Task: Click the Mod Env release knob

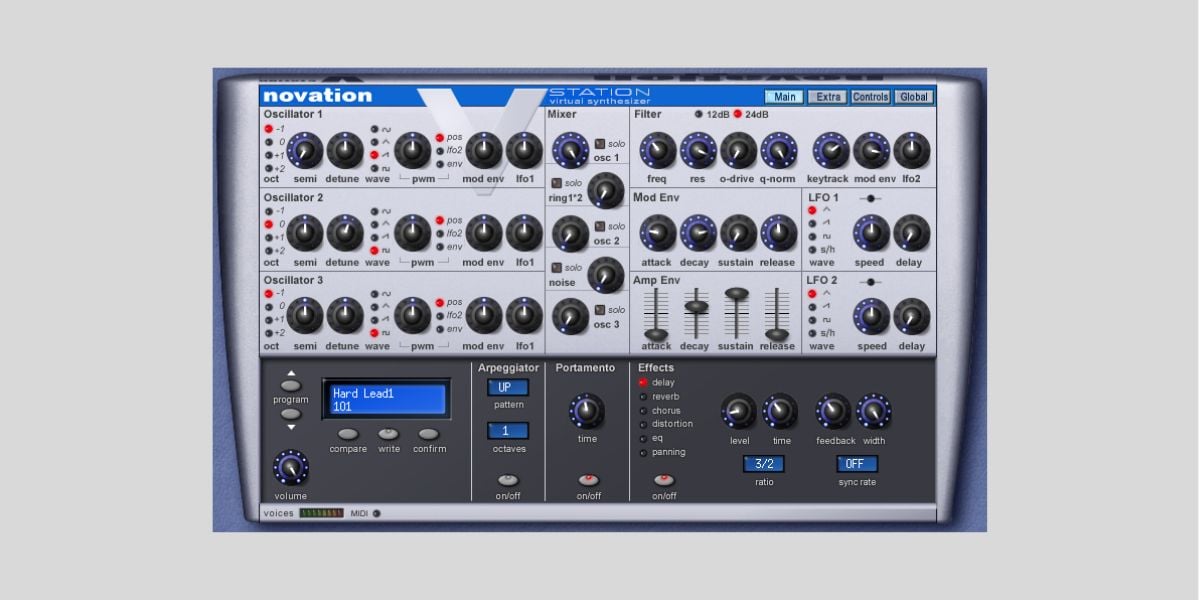Action: pos(778,233)
